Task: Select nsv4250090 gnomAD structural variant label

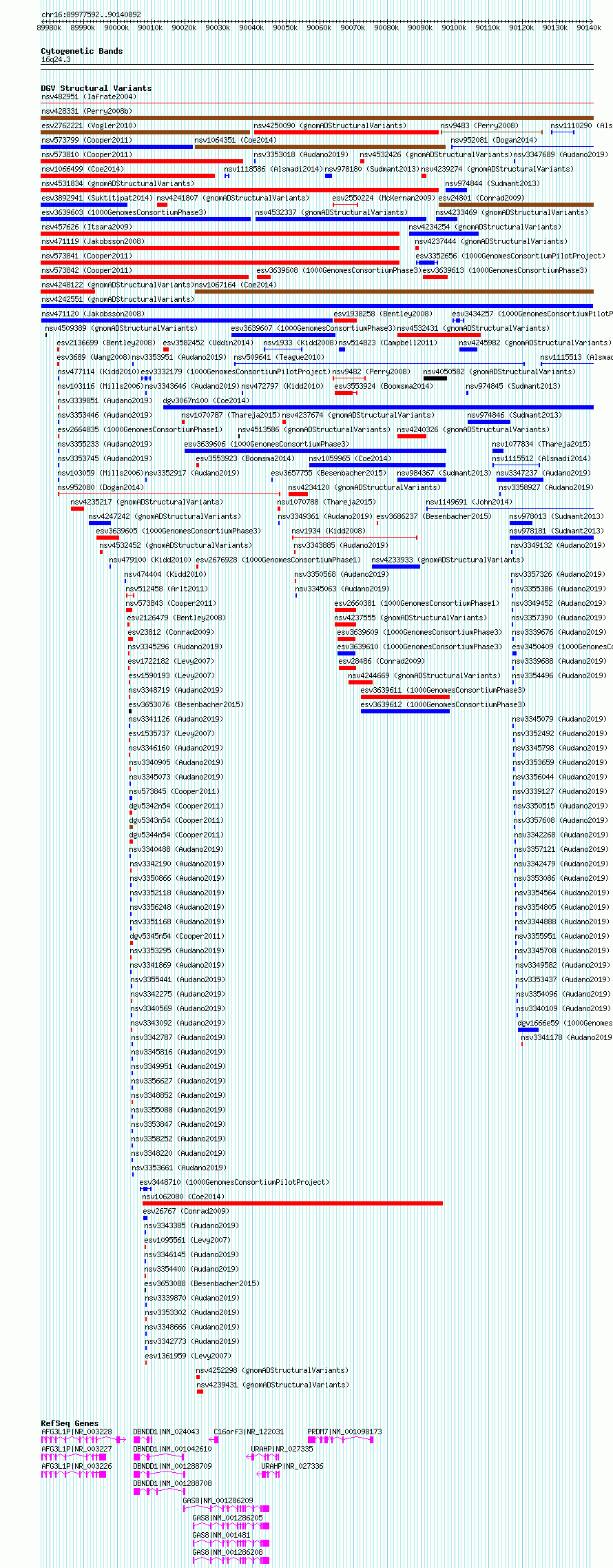Action: click(330, 125)
